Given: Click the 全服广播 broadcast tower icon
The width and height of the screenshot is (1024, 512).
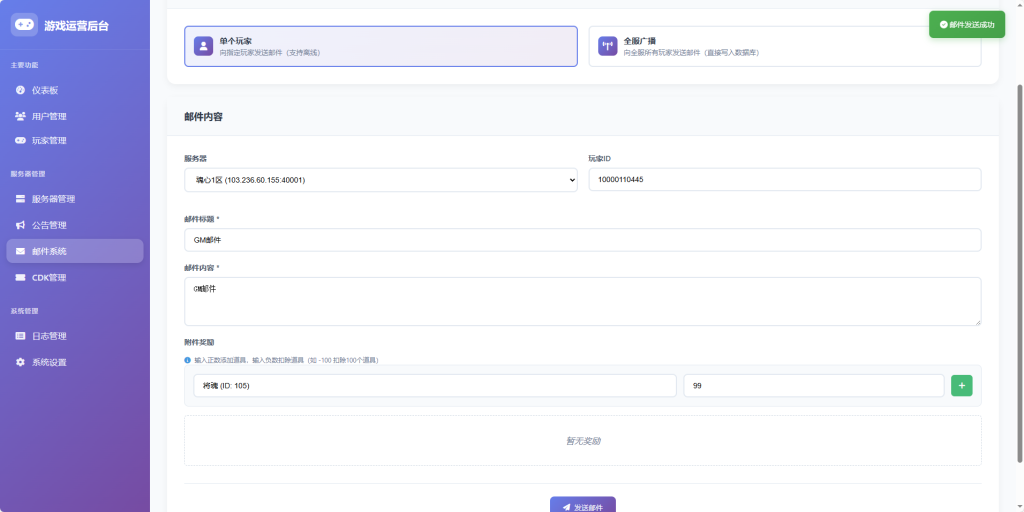Looking at the screenshot, I should [608, 46].
